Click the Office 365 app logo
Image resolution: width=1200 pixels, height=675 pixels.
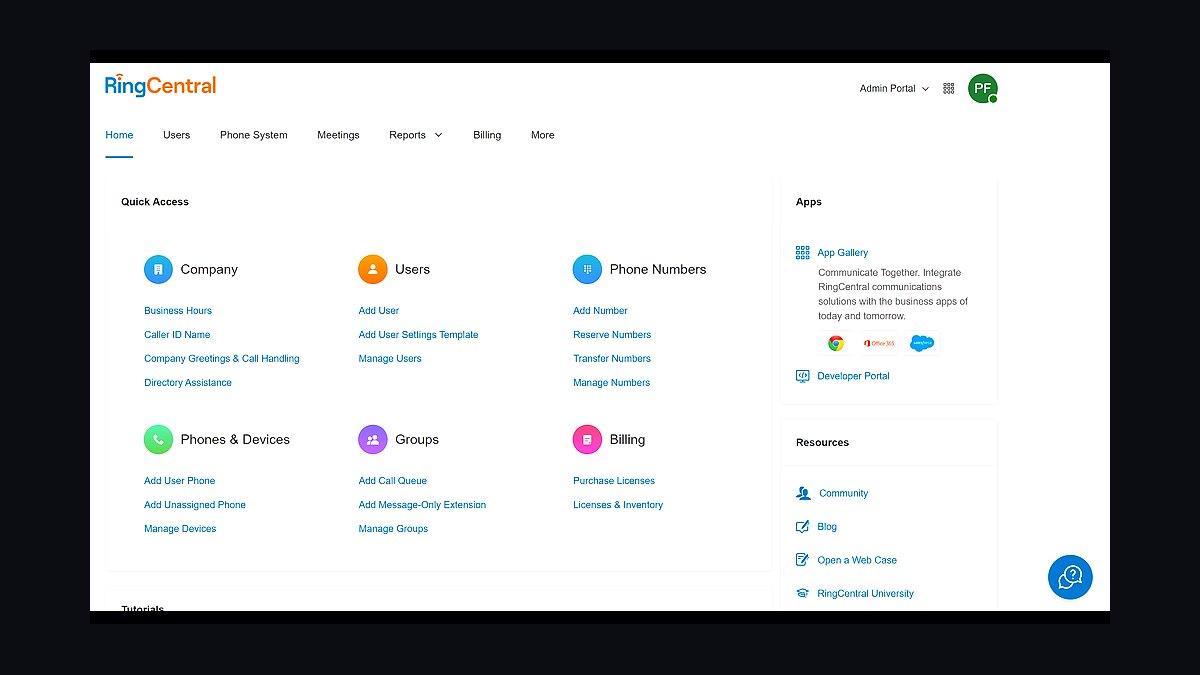tap(880, 343)
